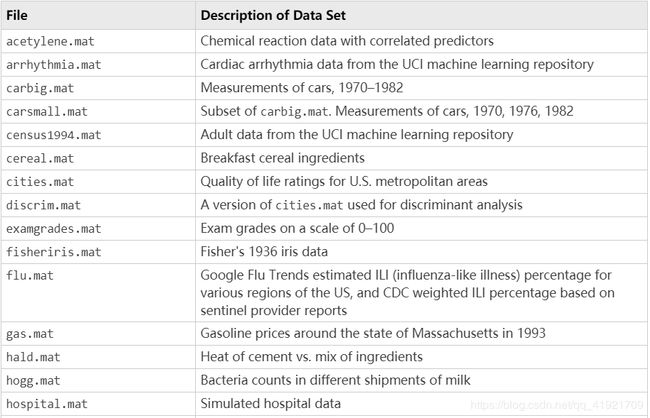Screen dimensions: 650x418
Task: Select census1994.mat file name
Action: tap(53, 135)
